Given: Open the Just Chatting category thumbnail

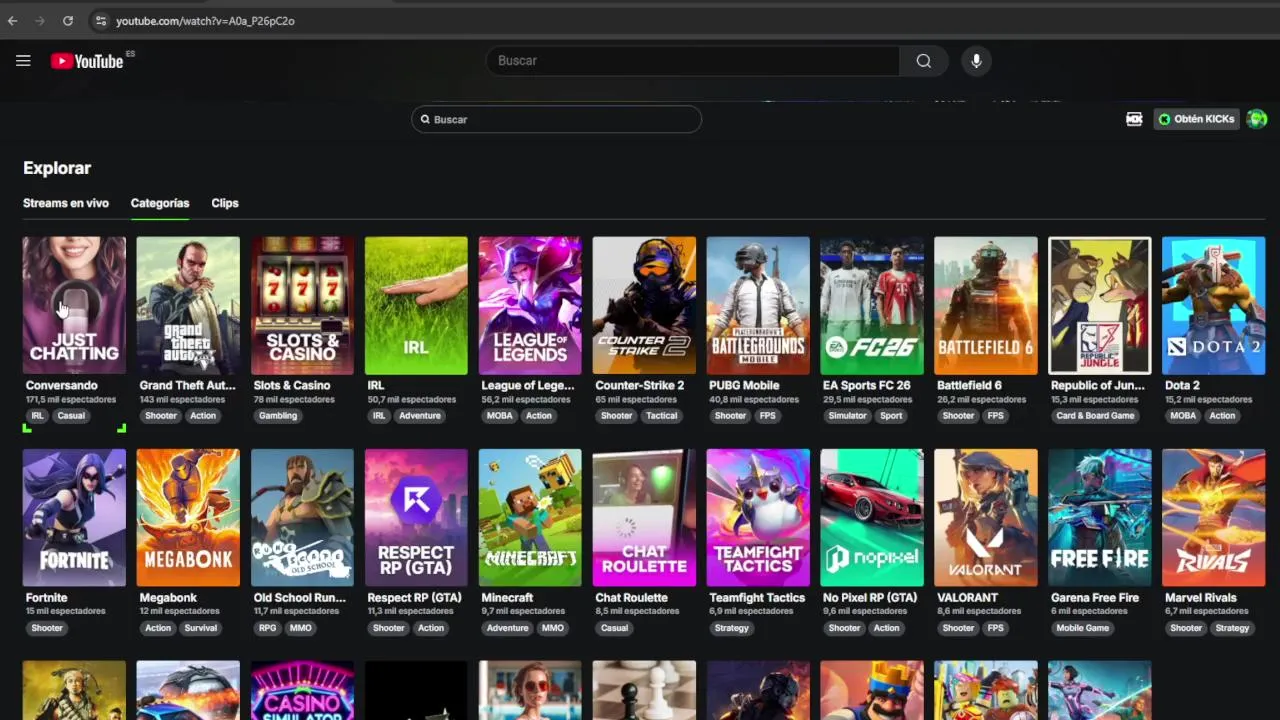Looking at the screenshot, I should click(74, 305).
